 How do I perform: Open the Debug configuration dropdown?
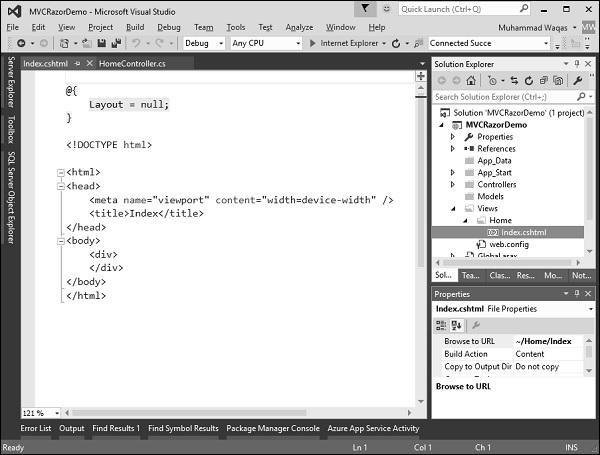pos(221,43)
